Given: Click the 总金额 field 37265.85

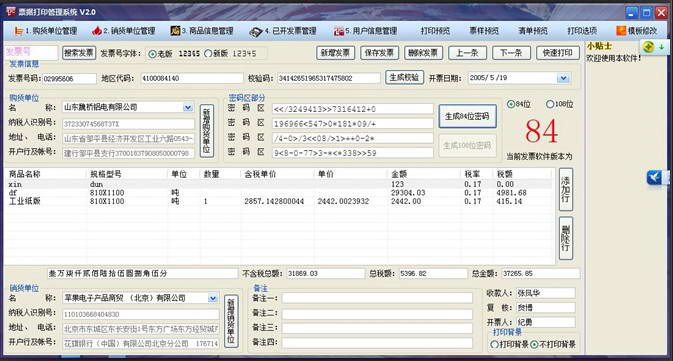Looking at the screenshot, I should (x=540, y=273).
